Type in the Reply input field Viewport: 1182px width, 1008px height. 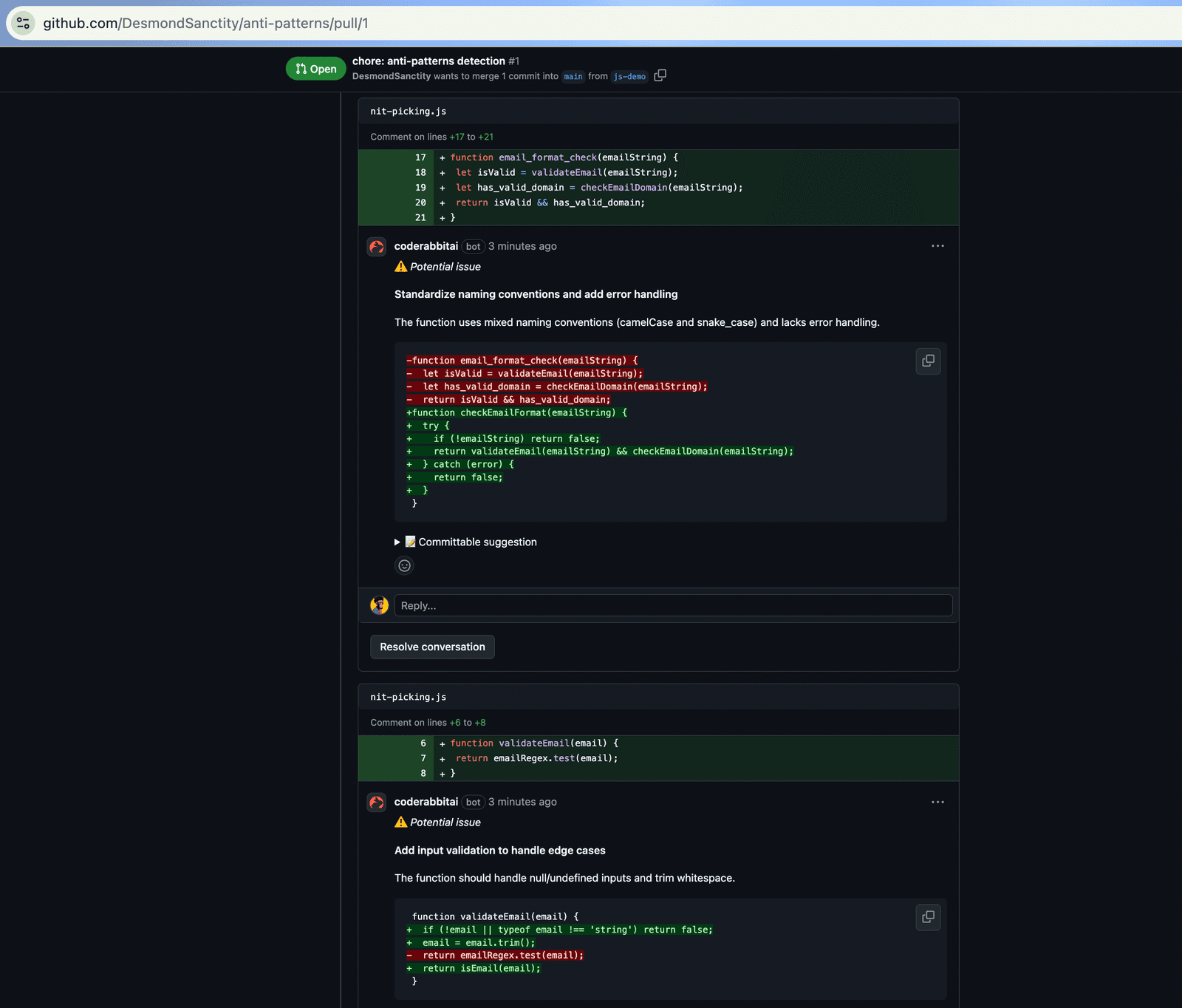coord(672,605)
